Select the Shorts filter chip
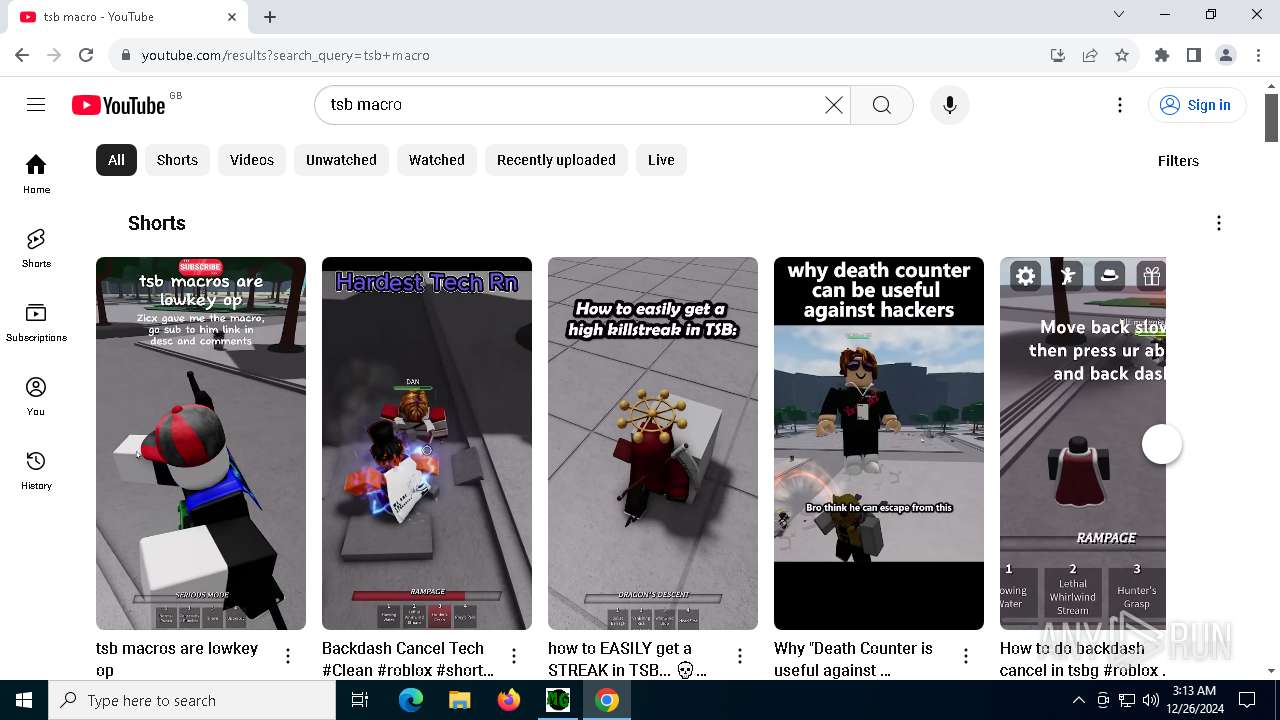Image resolution: width=1280 pixels, height=720 pixels. [x=177, y=160]
